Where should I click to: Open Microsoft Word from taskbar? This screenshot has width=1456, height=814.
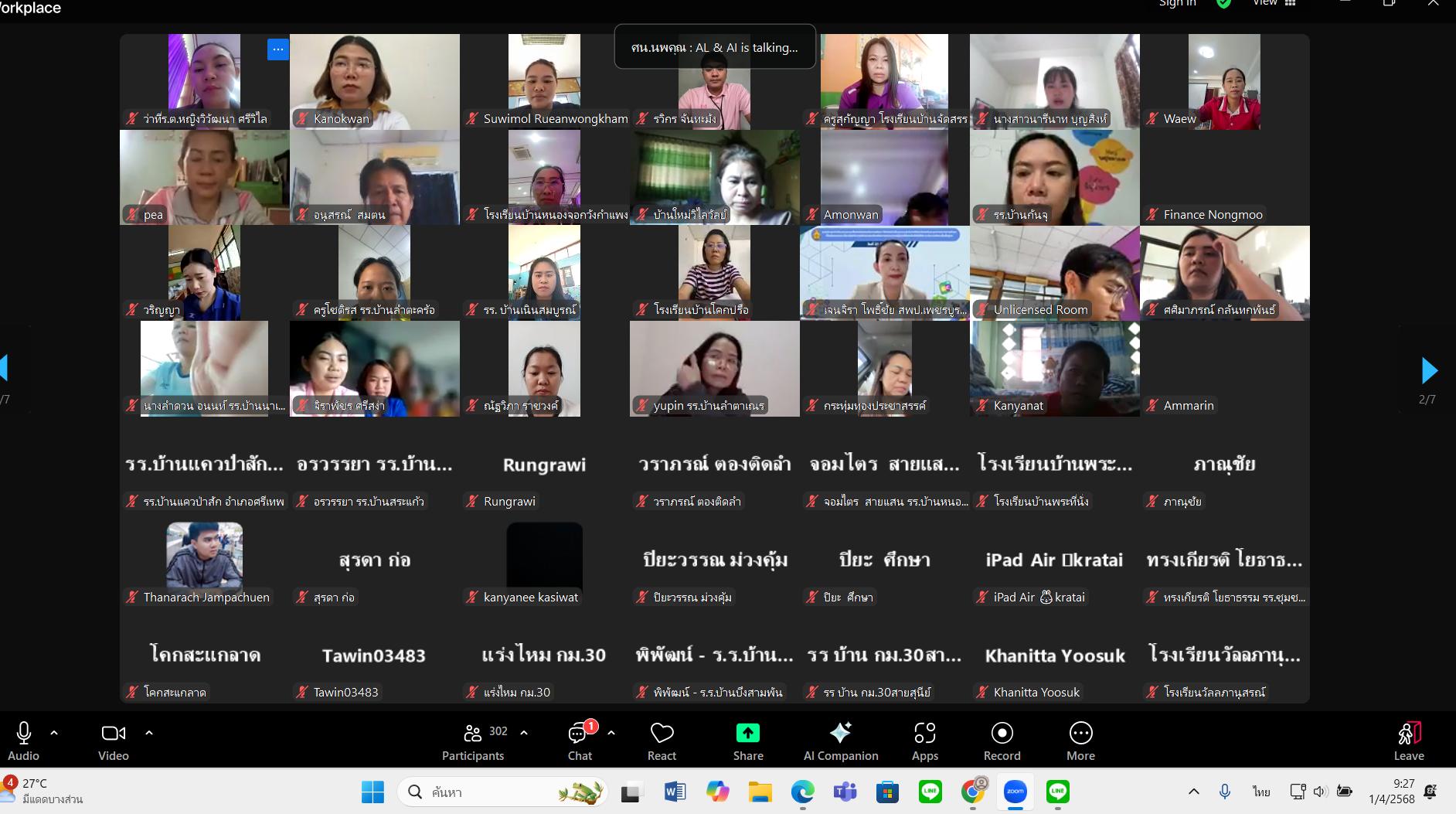point(675,792)
